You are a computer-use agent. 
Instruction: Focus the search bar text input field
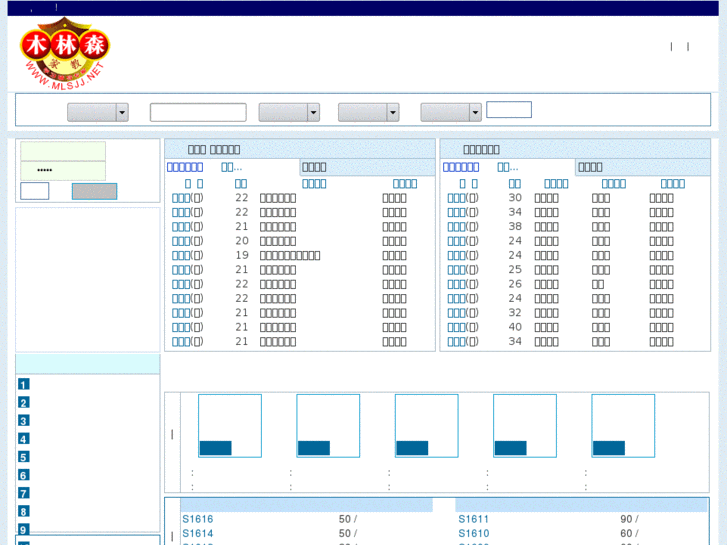tap(198, 113)
